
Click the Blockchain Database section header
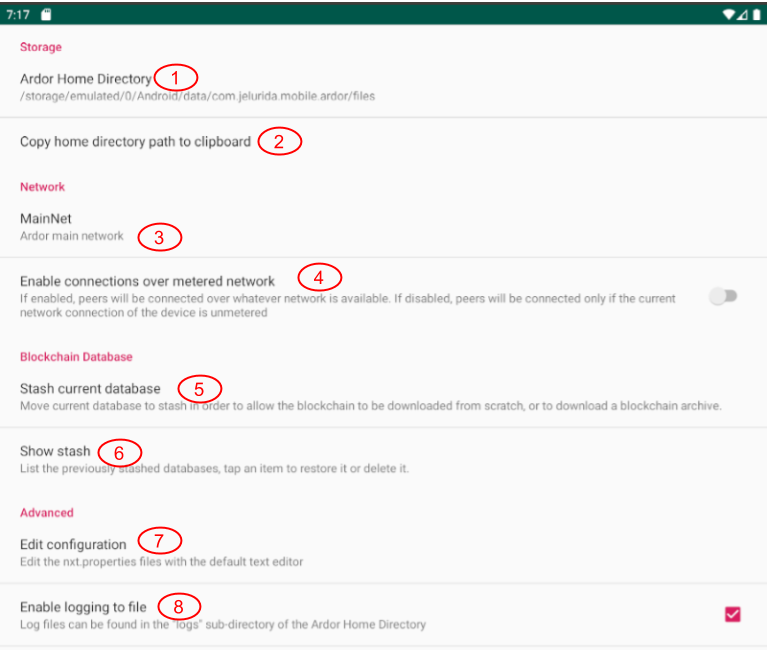(76, 356)
